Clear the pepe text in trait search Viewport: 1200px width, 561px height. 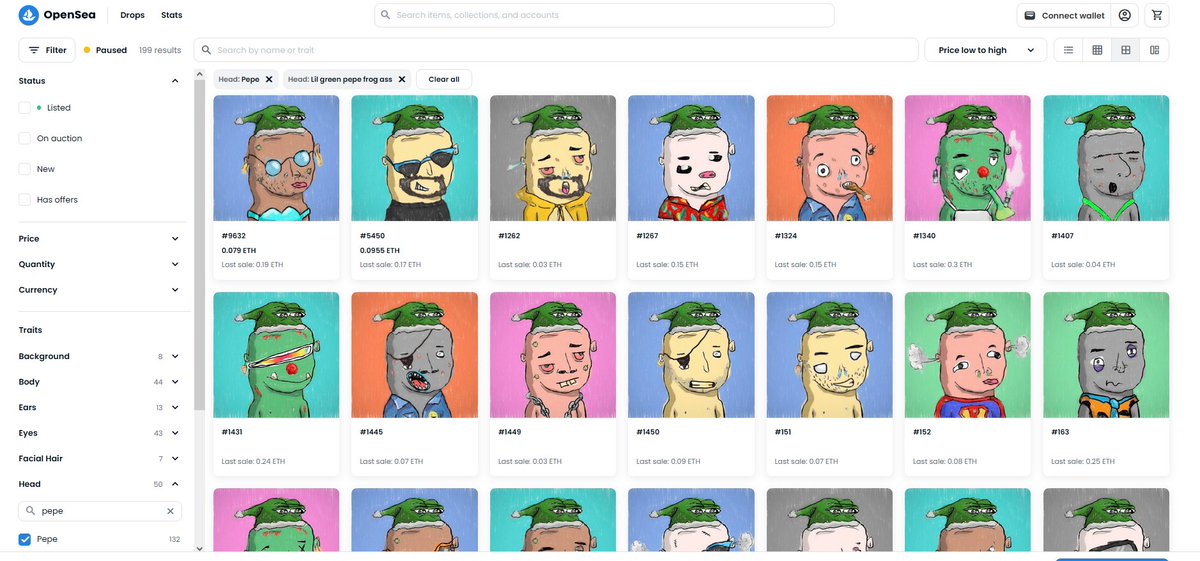tap(170, 511)
